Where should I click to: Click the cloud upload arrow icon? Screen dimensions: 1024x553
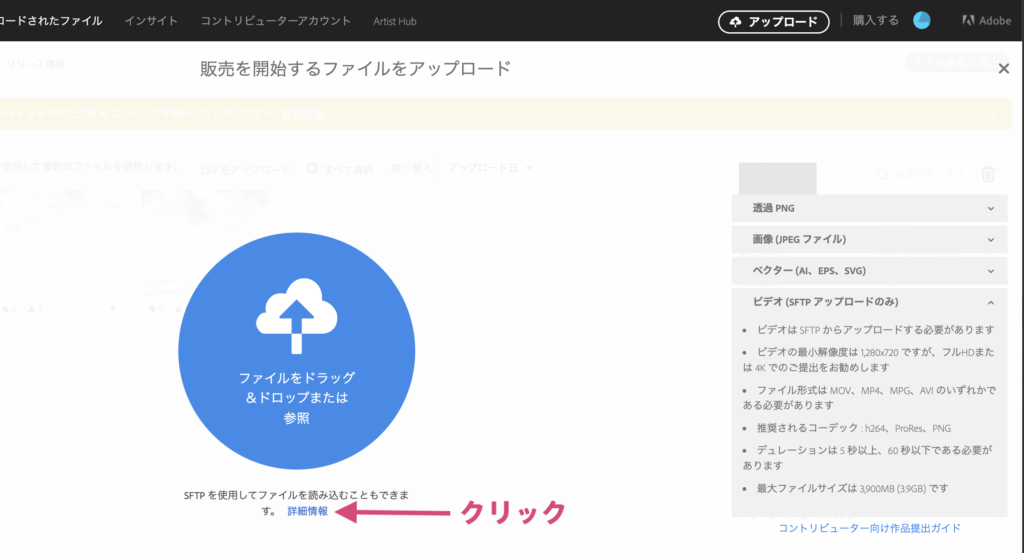296,316
